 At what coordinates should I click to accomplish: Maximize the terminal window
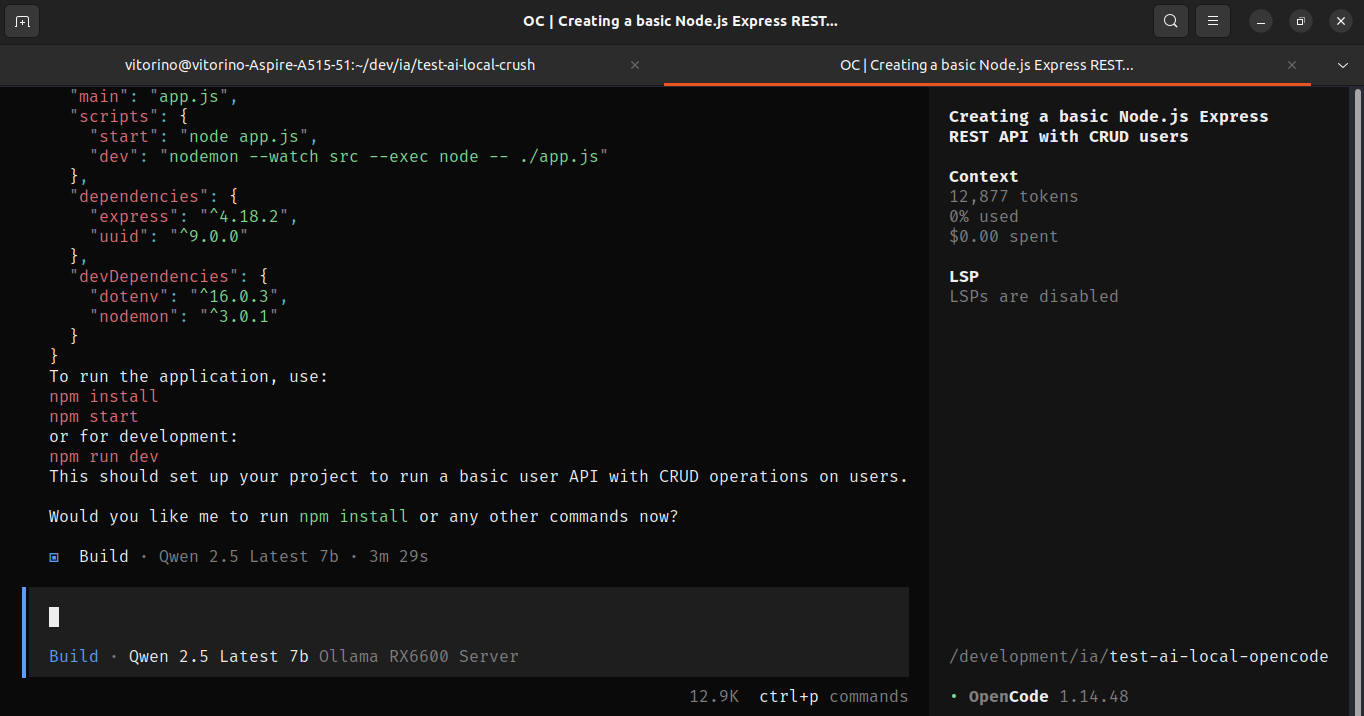[1300, 21]
